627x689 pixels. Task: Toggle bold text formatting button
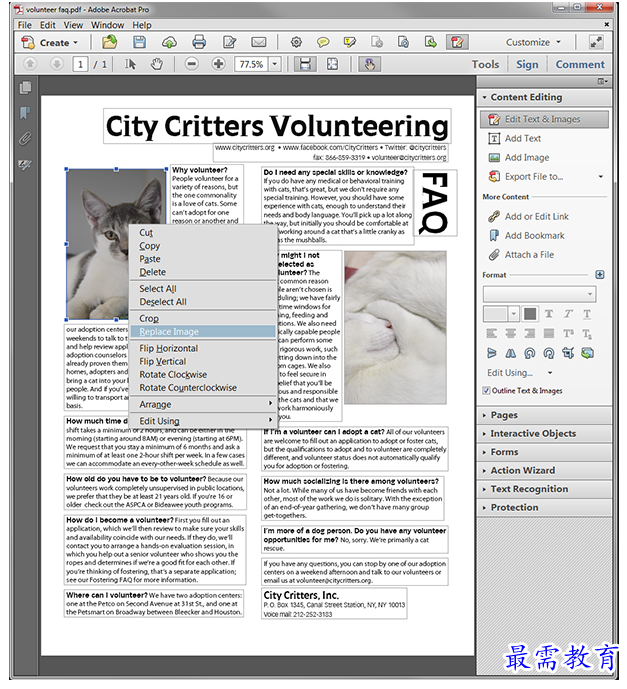pos(549,314)
